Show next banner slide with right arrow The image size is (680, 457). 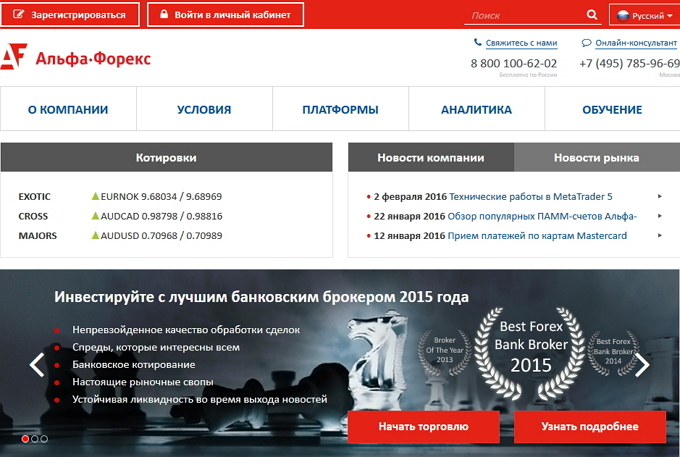[642, 365]
